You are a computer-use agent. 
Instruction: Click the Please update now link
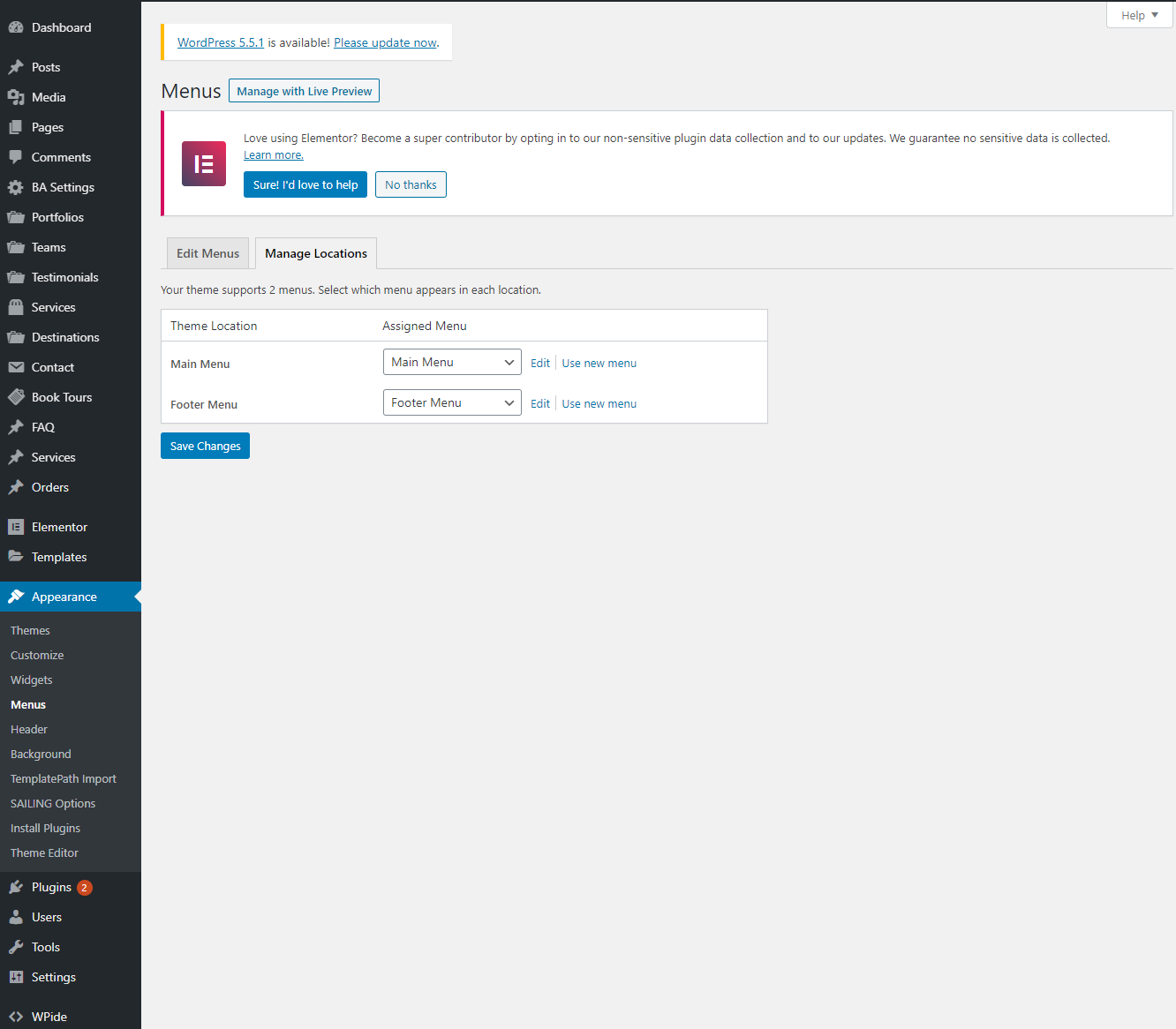(x=385, y=42)
